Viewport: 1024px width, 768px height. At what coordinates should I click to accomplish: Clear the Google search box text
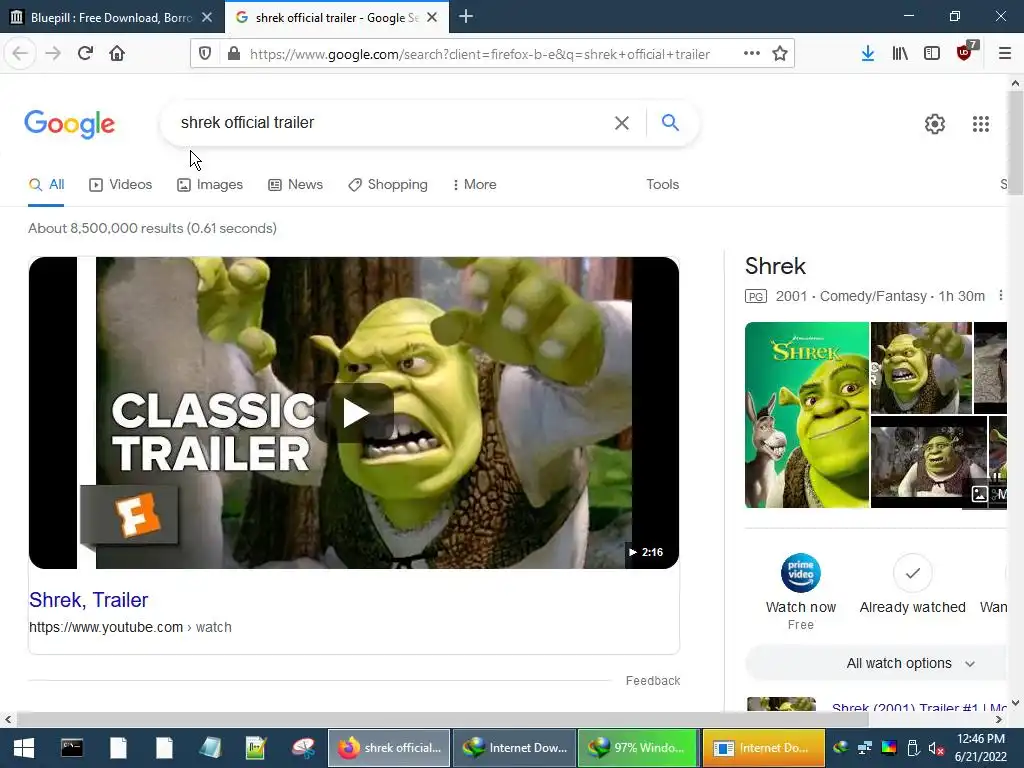coord(622,123)
